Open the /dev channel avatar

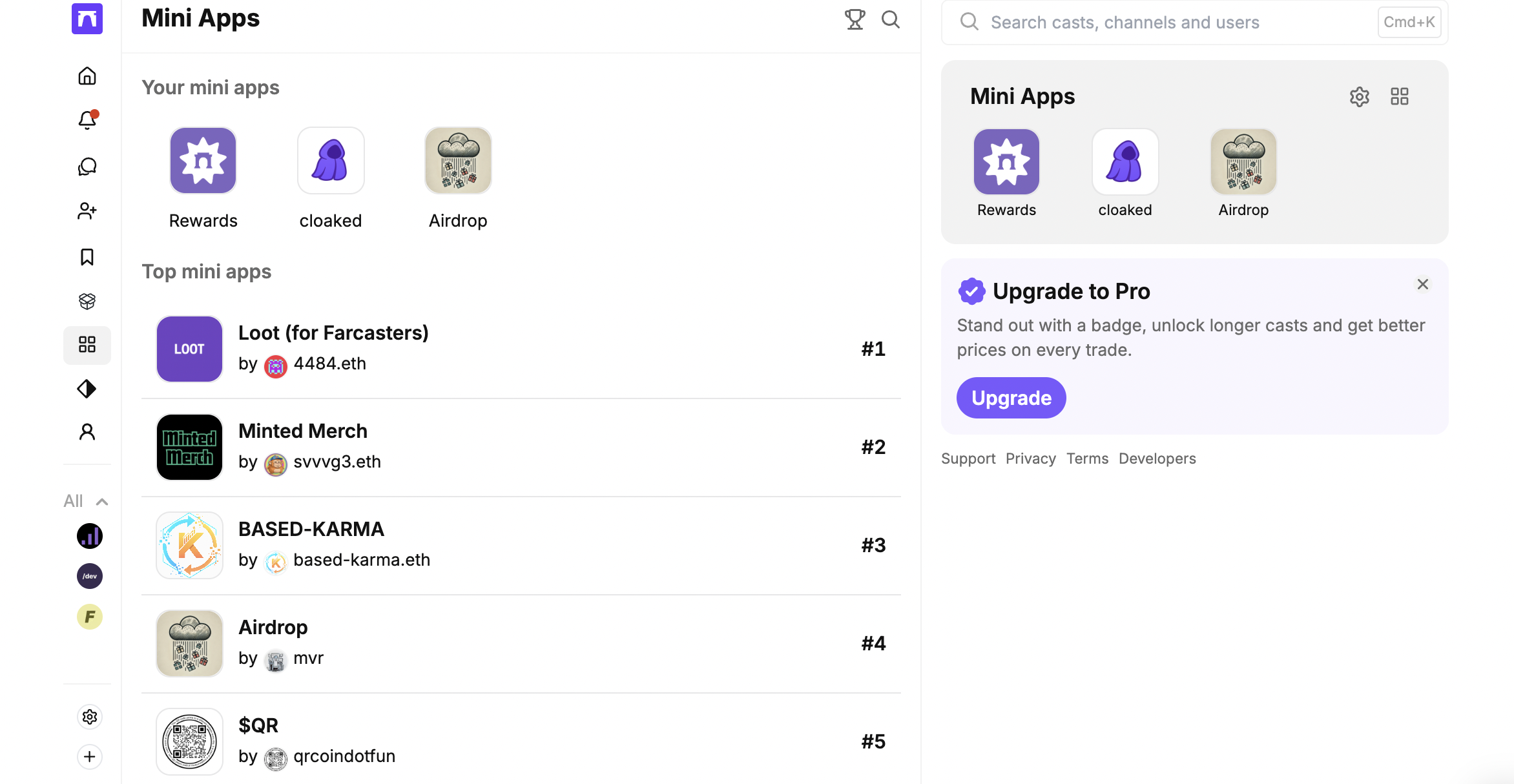pos(90,576)
